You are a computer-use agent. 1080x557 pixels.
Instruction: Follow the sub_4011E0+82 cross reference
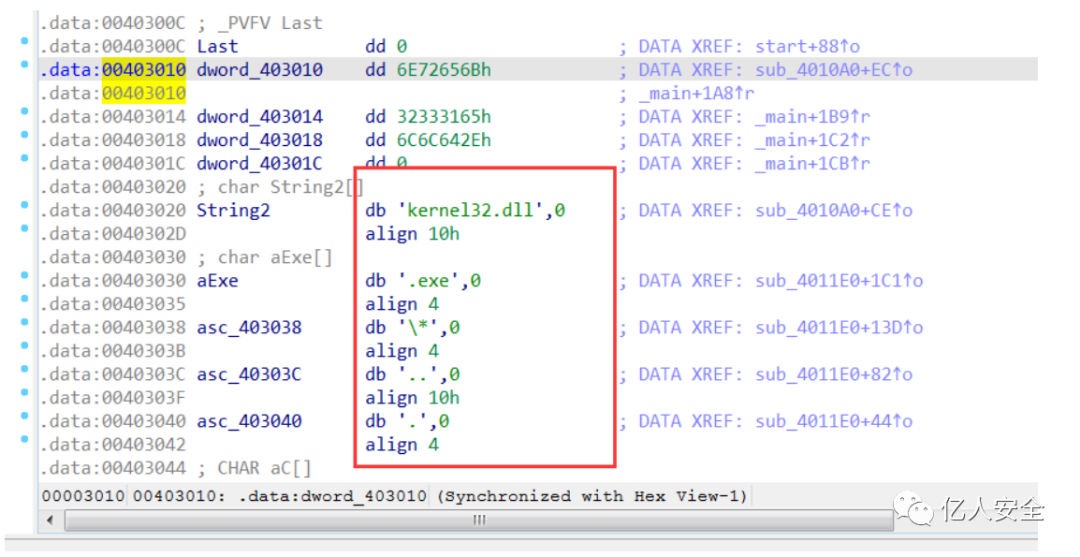(833, 374)
